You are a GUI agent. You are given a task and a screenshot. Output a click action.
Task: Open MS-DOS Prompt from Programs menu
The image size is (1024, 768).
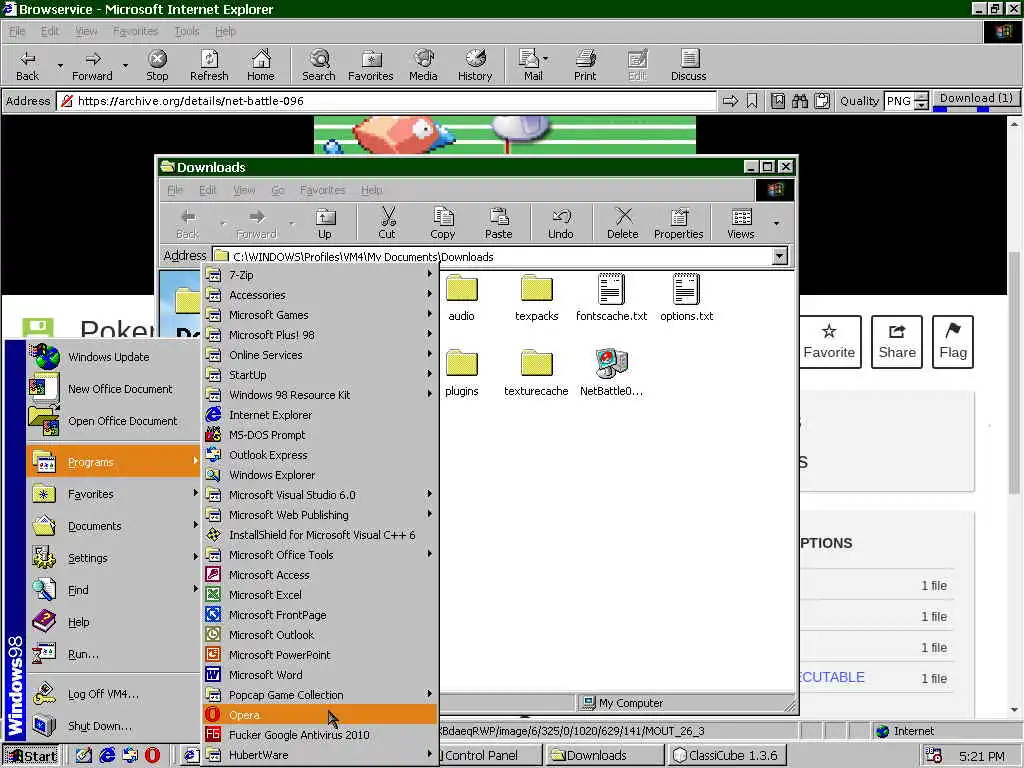click(x=319, y=435)
